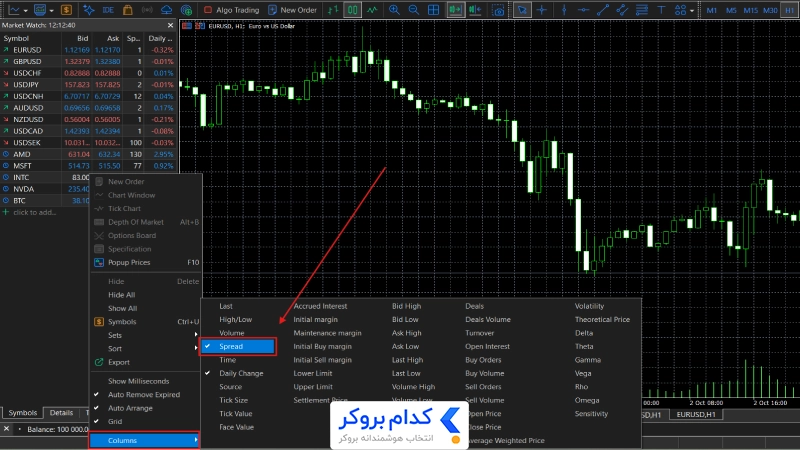Click the Popup Prices icon in context menu
This screenshot has width=800, height=450.
tap(99, 262)
